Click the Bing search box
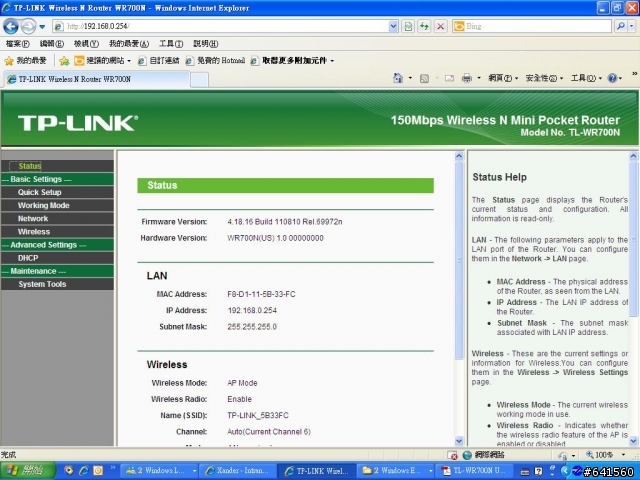The height and width of the screenshot is (480, 640). click(532, 27)
